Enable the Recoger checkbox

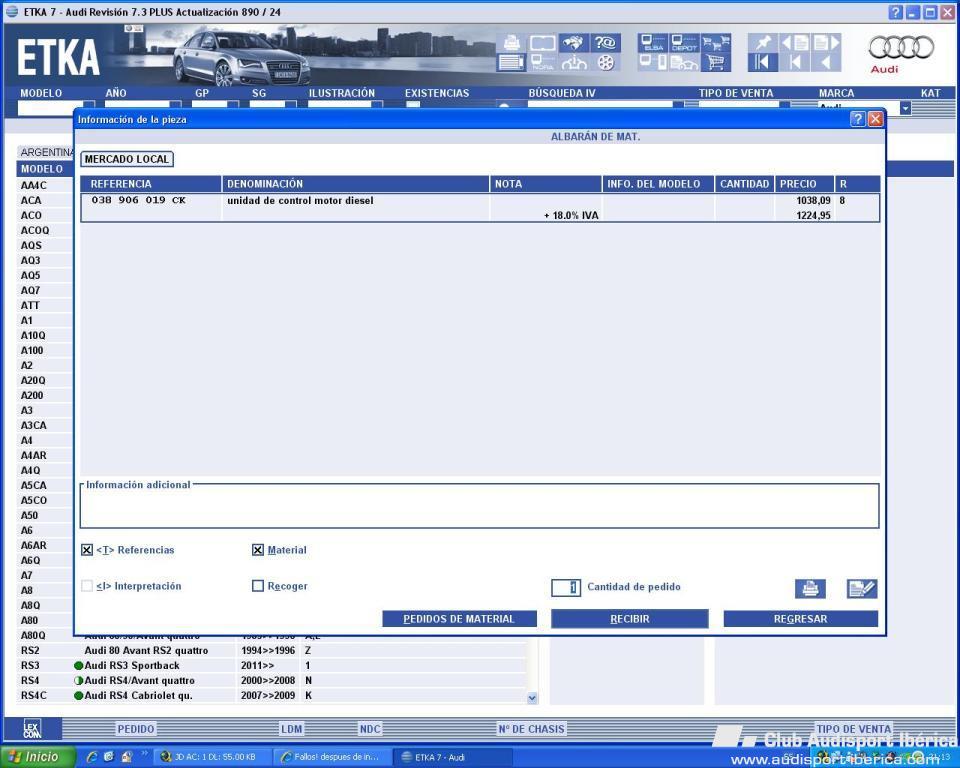click(258, 586)
